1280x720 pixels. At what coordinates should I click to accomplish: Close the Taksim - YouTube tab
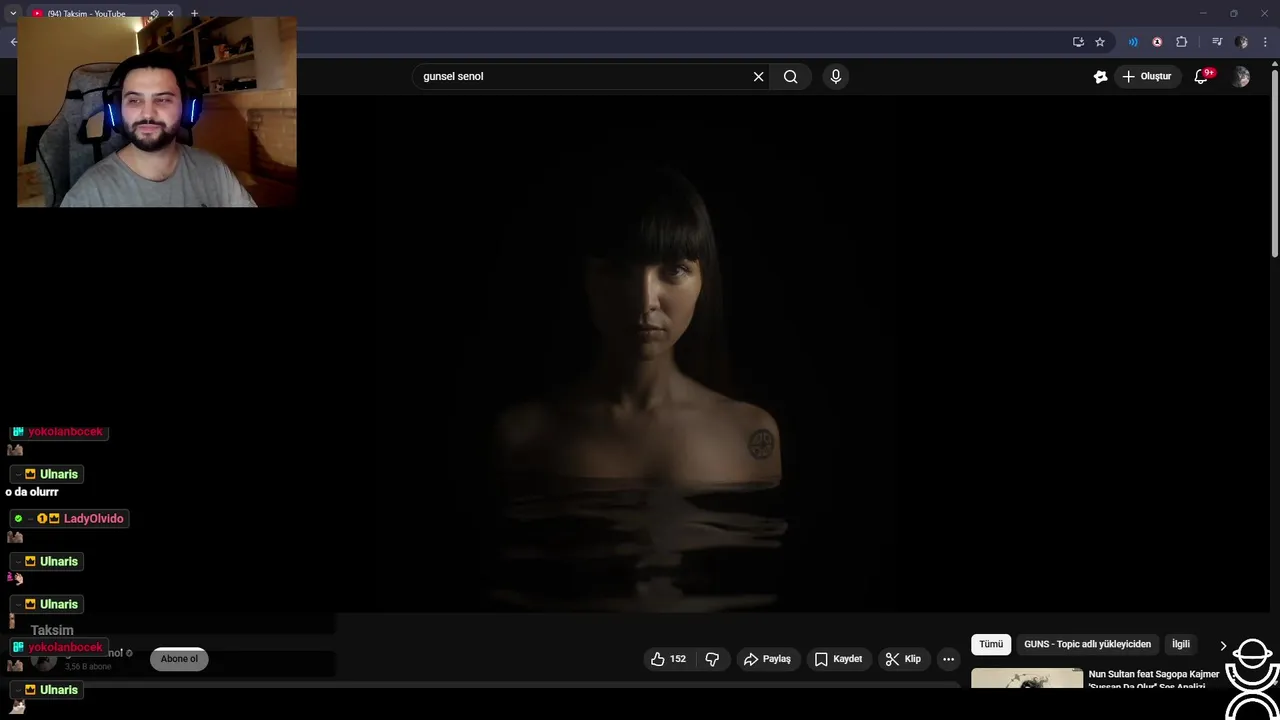[170, 14]
